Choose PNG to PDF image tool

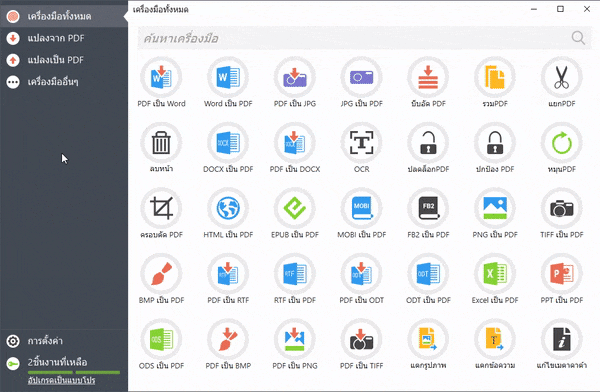[495, 209]
